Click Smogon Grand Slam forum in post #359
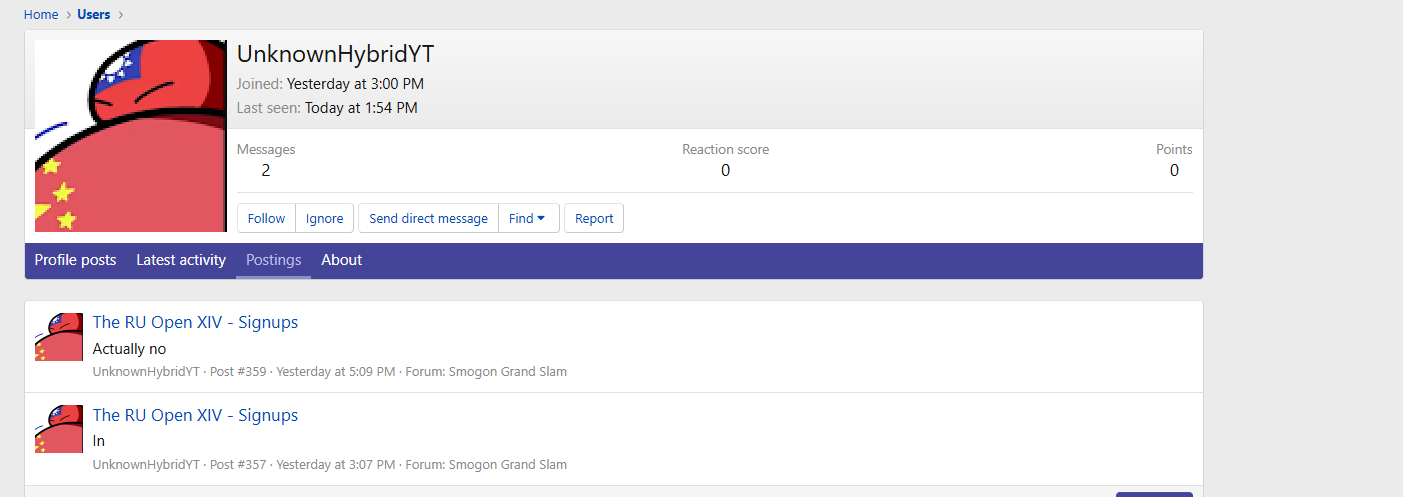Viewport: 1403px width, 497px height. [507, 372]
